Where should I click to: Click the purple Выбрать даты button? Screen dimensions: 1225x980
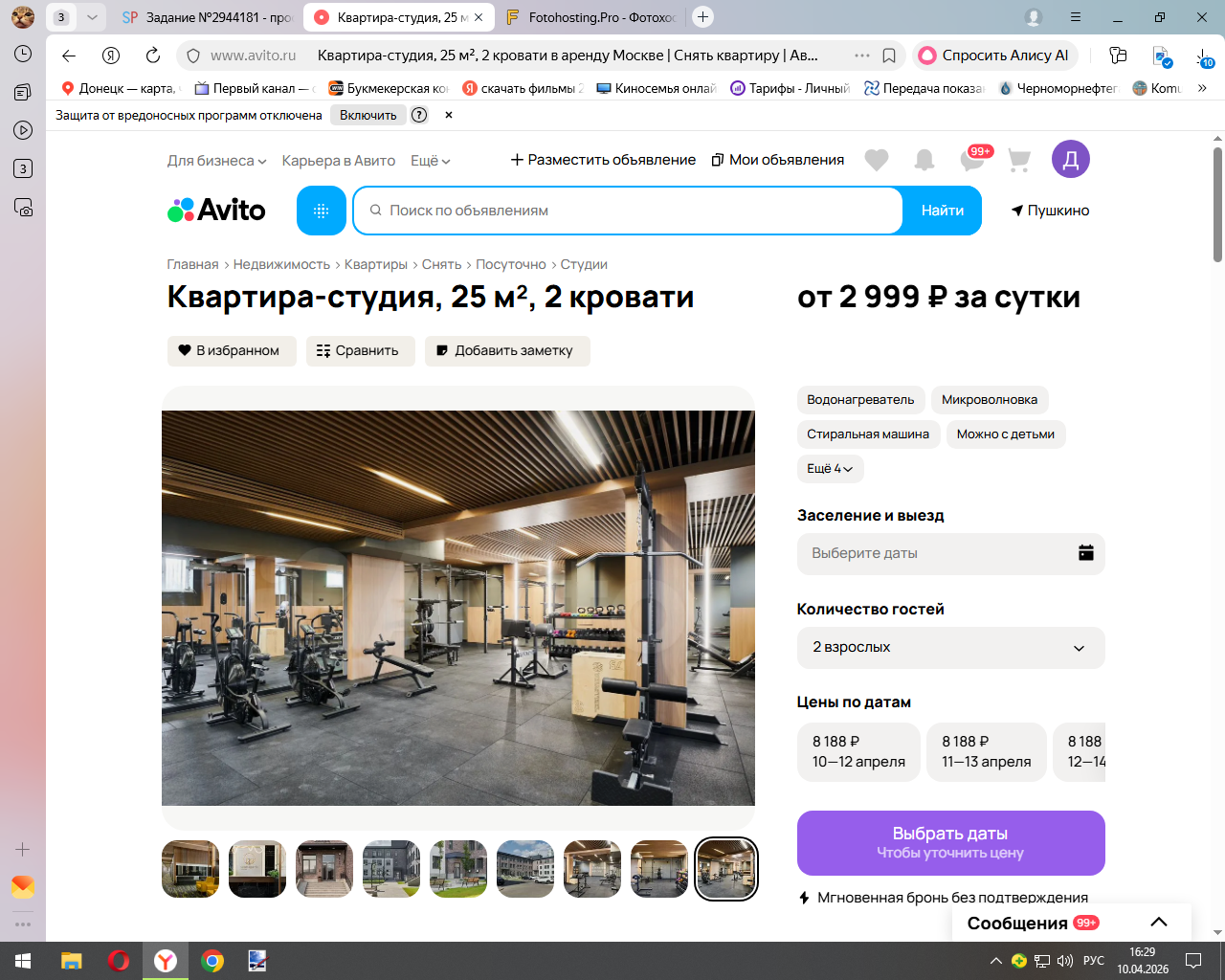point(950,843)
